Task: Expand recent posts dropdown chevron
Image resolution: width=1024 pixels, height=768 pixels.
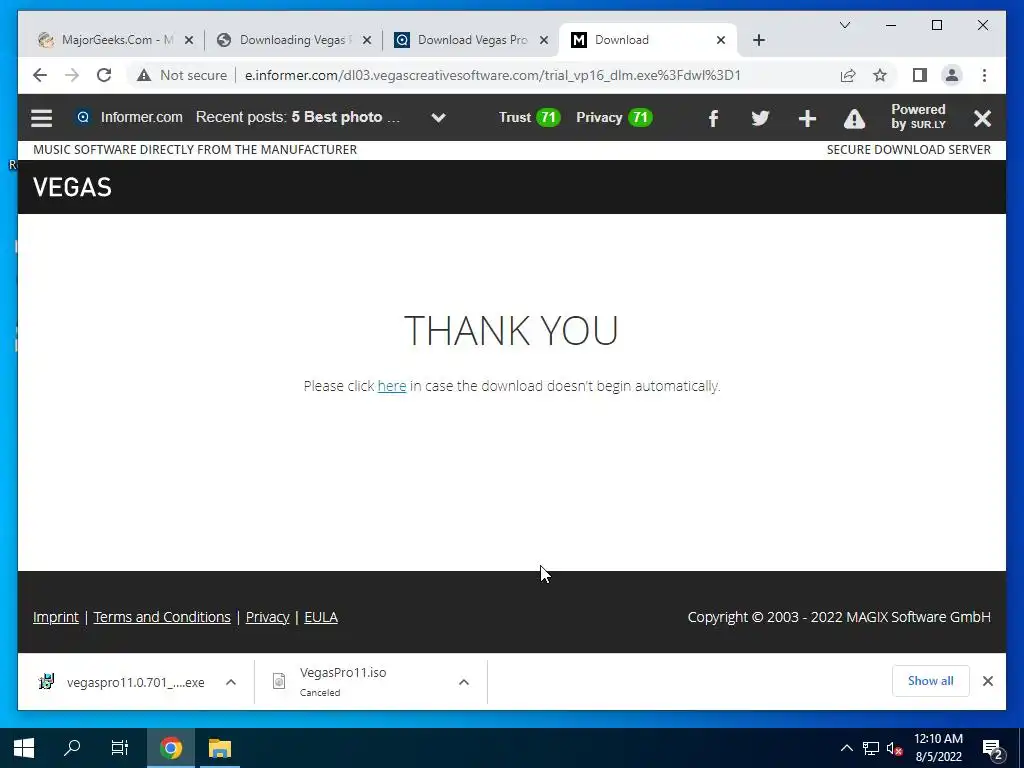Action: tap(439, 118)
